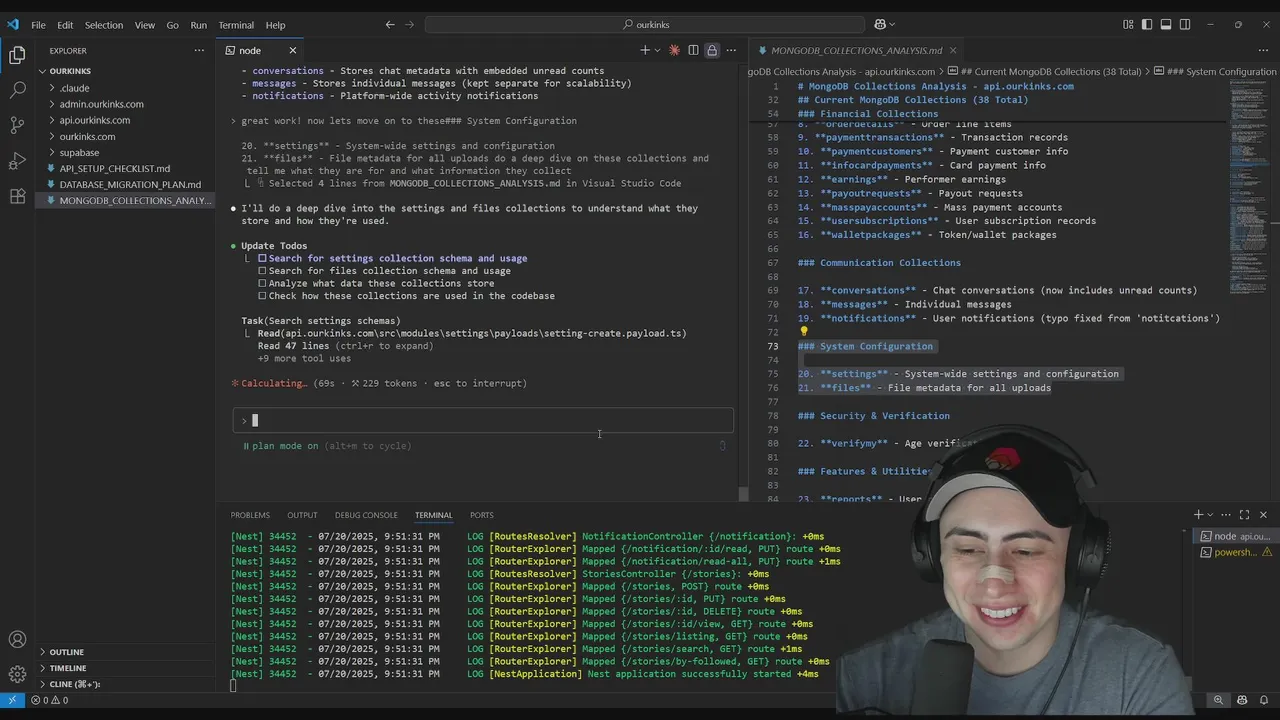Open the new terminal launch profile dropdown
The image size is (1280, 720).
click(1210, 515)
